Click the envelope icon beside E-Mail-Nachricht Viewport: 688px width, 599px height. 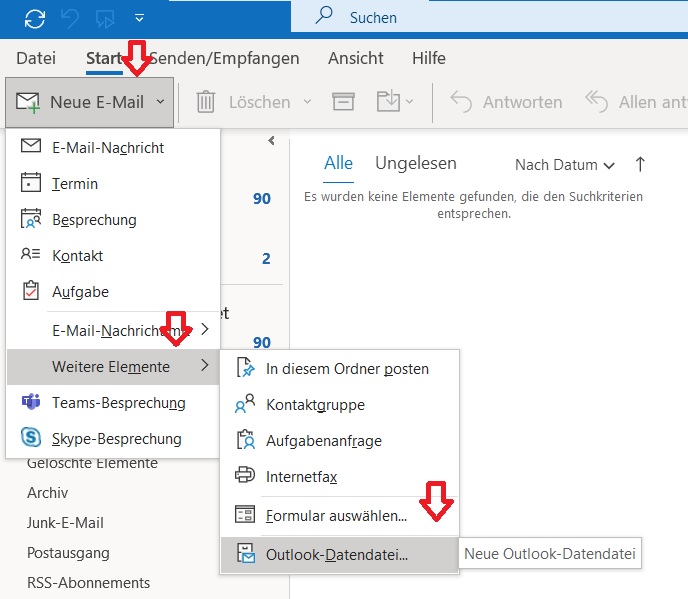31,146
